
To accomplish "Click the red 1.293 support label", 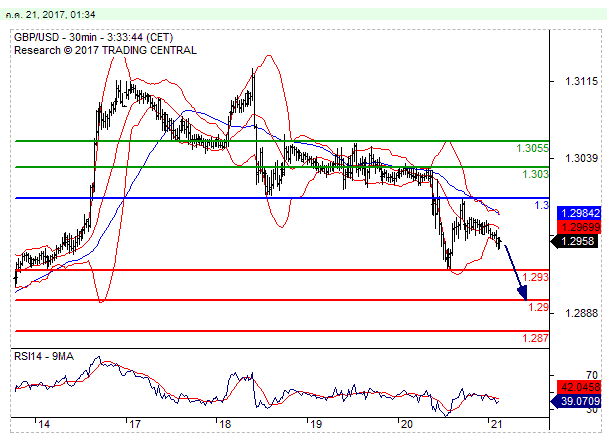I will 535,277.
